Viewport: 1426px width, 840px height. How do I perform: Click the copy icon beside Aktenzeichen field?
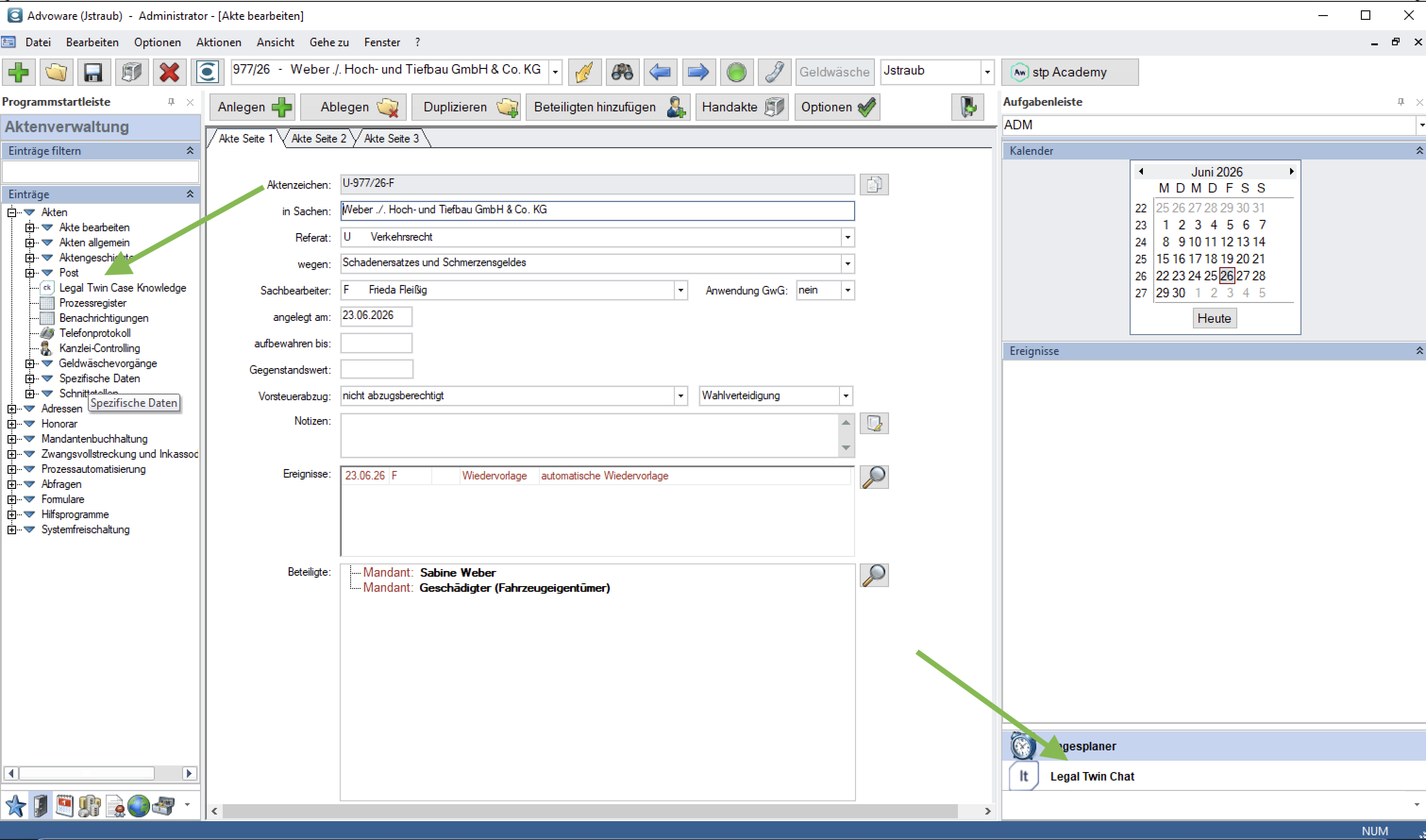point(874,185)
